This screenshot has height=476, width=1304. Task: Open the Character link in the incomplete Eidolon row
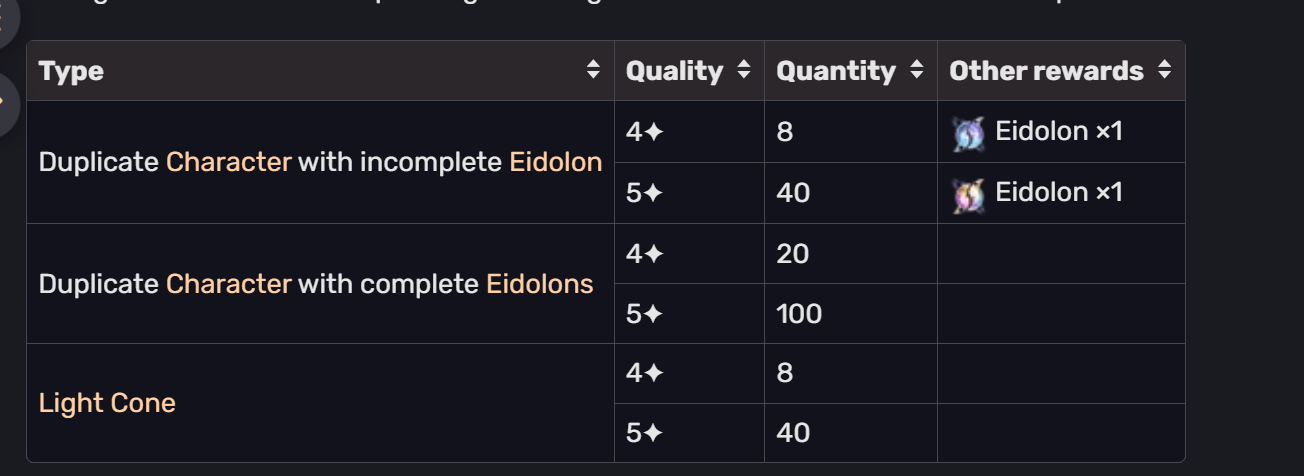pyautogui.click(x=229, y=162)
